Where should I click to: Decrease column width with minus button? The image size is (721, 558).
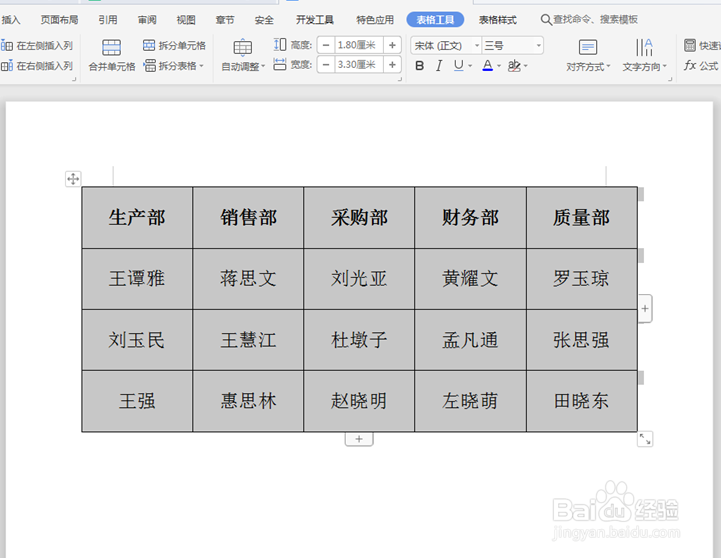click(326, 65)
